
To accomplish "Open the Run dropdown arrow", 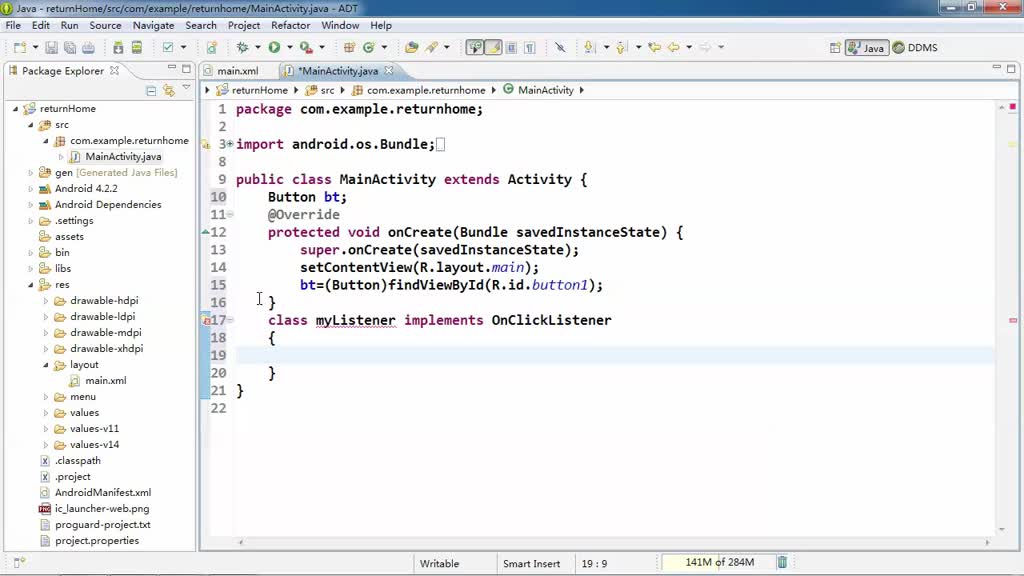I will [289, 48].
